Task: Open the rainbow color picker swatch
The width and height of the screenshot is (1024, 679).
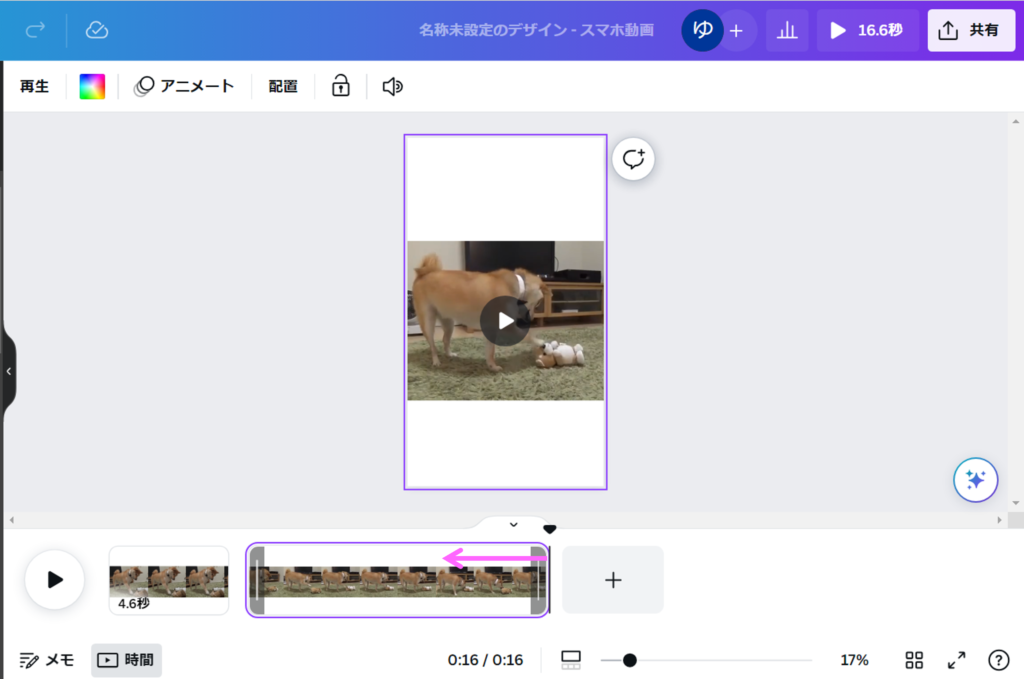Action: click(92, 87)
